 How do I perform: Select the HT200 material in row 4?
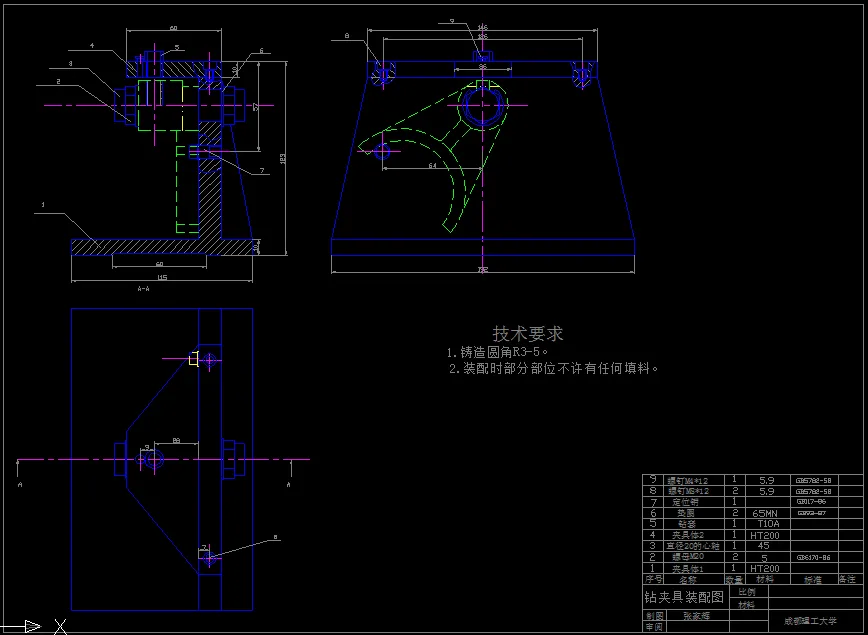click(764, 535)
